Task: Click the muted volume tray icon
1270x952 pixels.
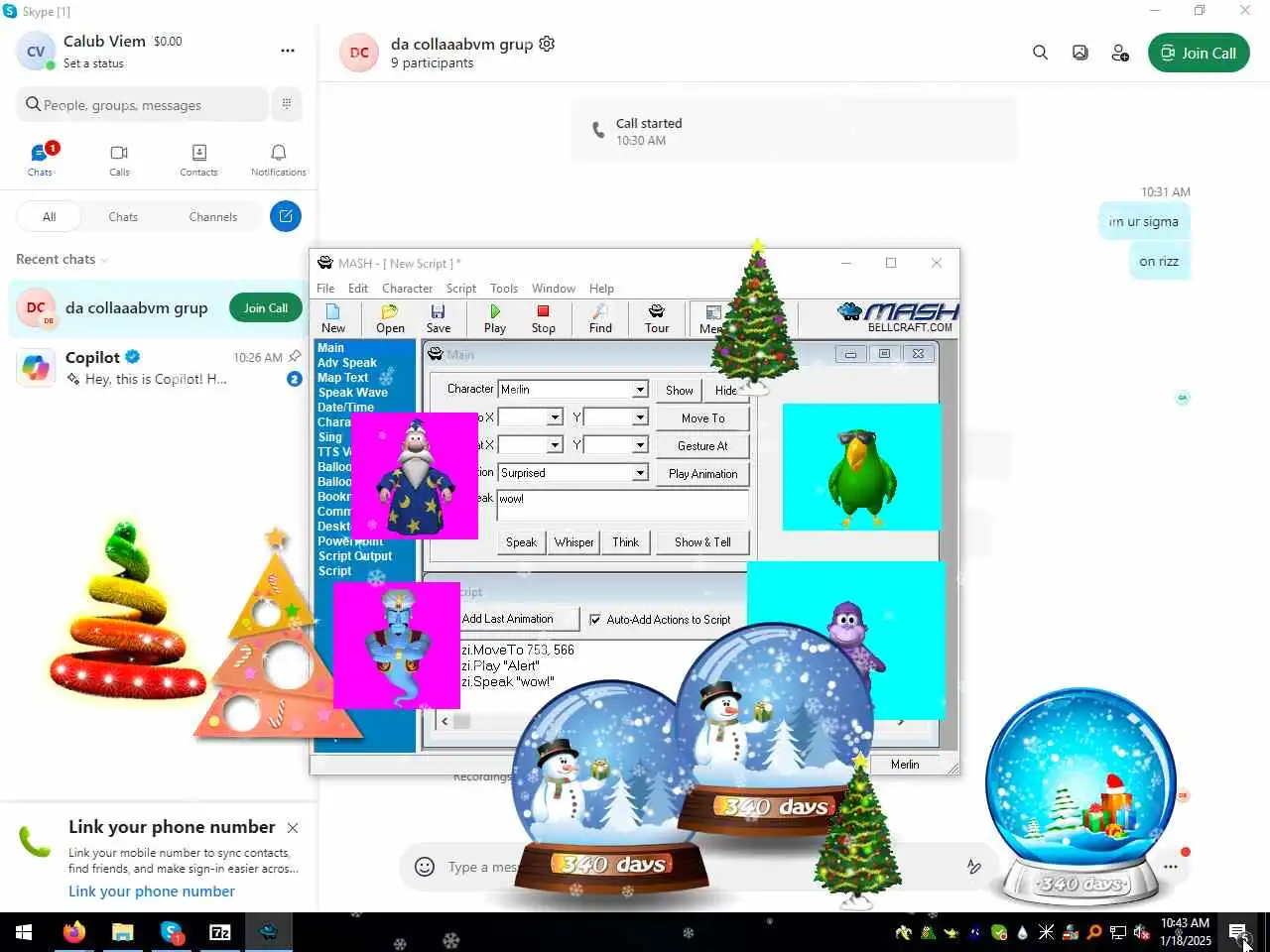Action: (x=1141, y=932)
